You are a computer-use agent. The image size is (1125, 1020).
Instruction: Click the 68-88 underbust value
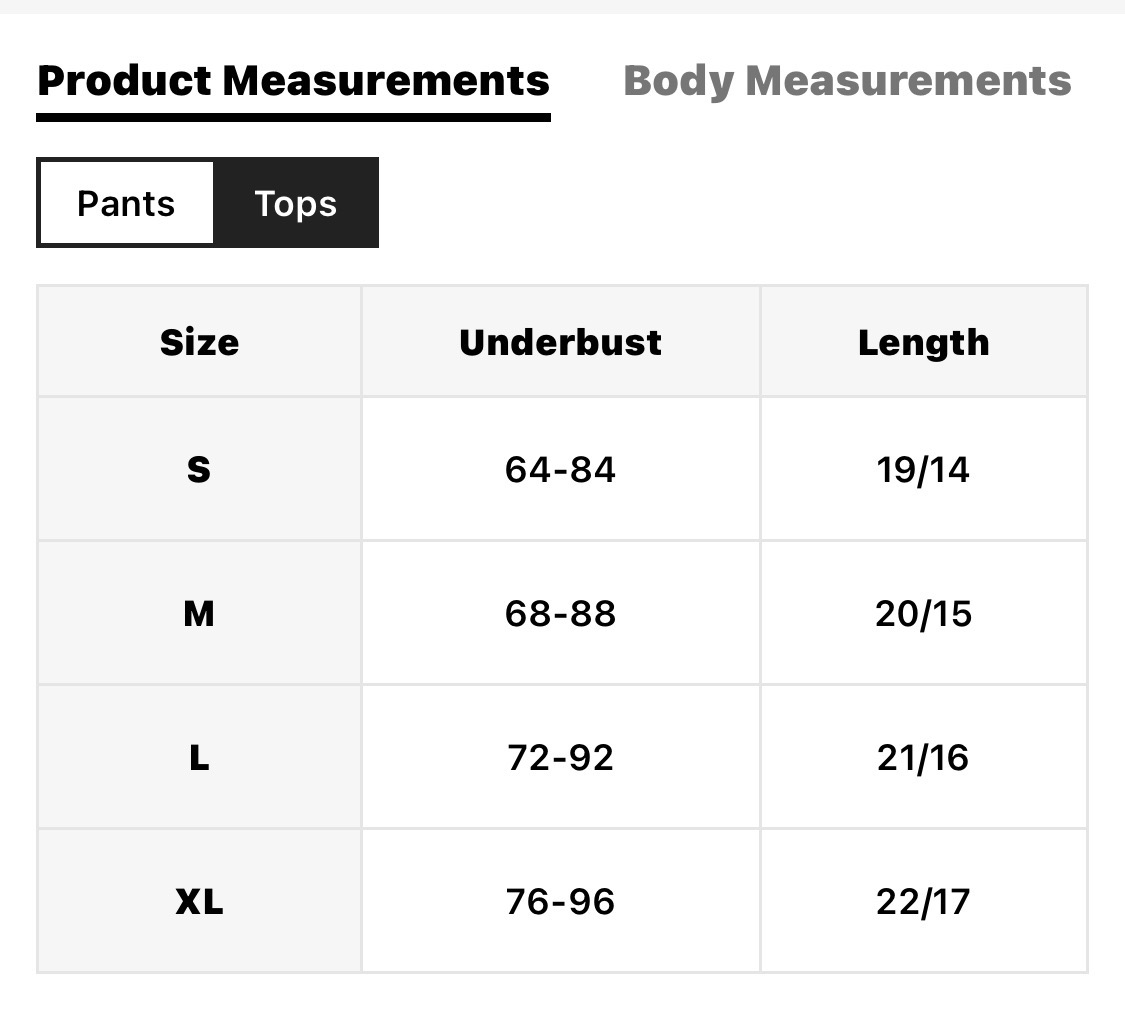(x=560, y=613)
